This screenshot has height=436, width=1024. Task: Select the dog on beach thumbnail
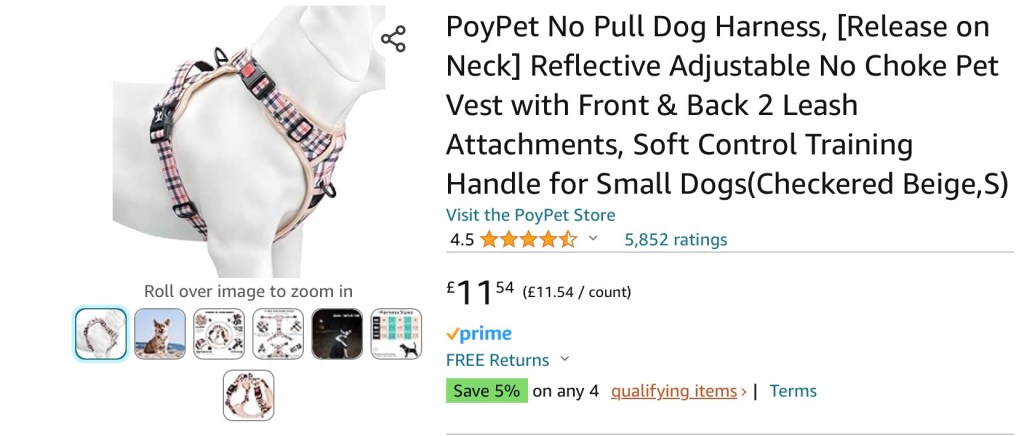click(160, 333)
